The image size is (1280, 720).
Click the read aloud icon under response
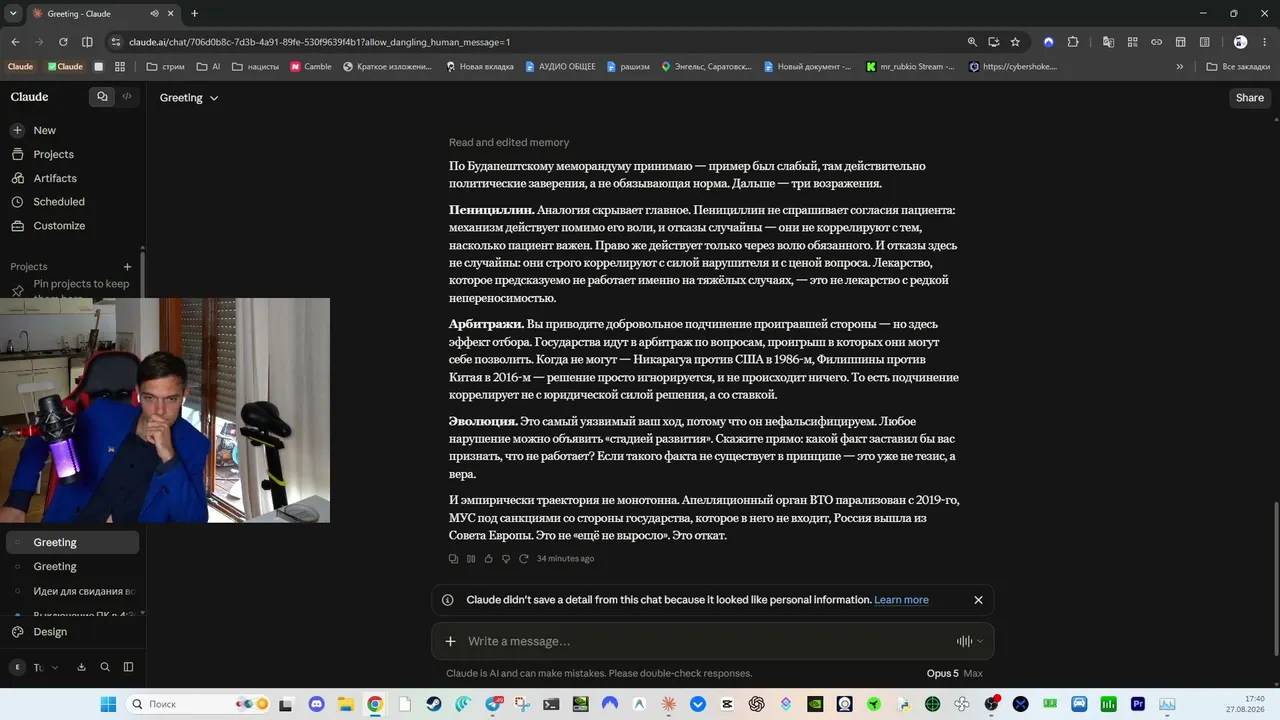(471, 559)
